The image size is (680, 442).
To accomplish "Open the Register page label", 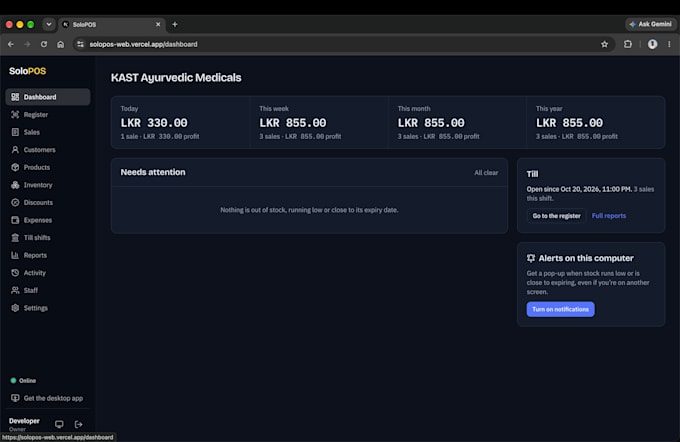I will pos(36,115).
